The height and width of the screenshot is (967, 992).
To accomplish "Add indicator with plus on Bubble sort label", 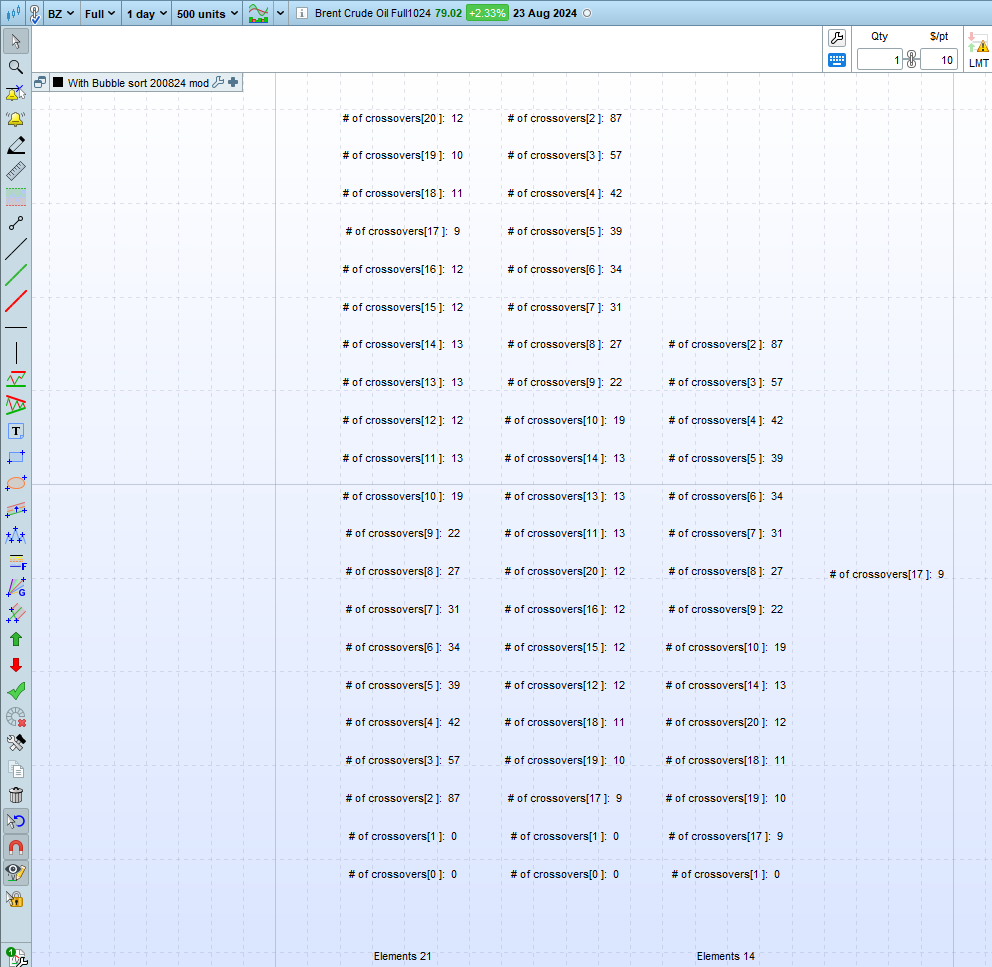I will pyautogui.click(x=233, y=82).
